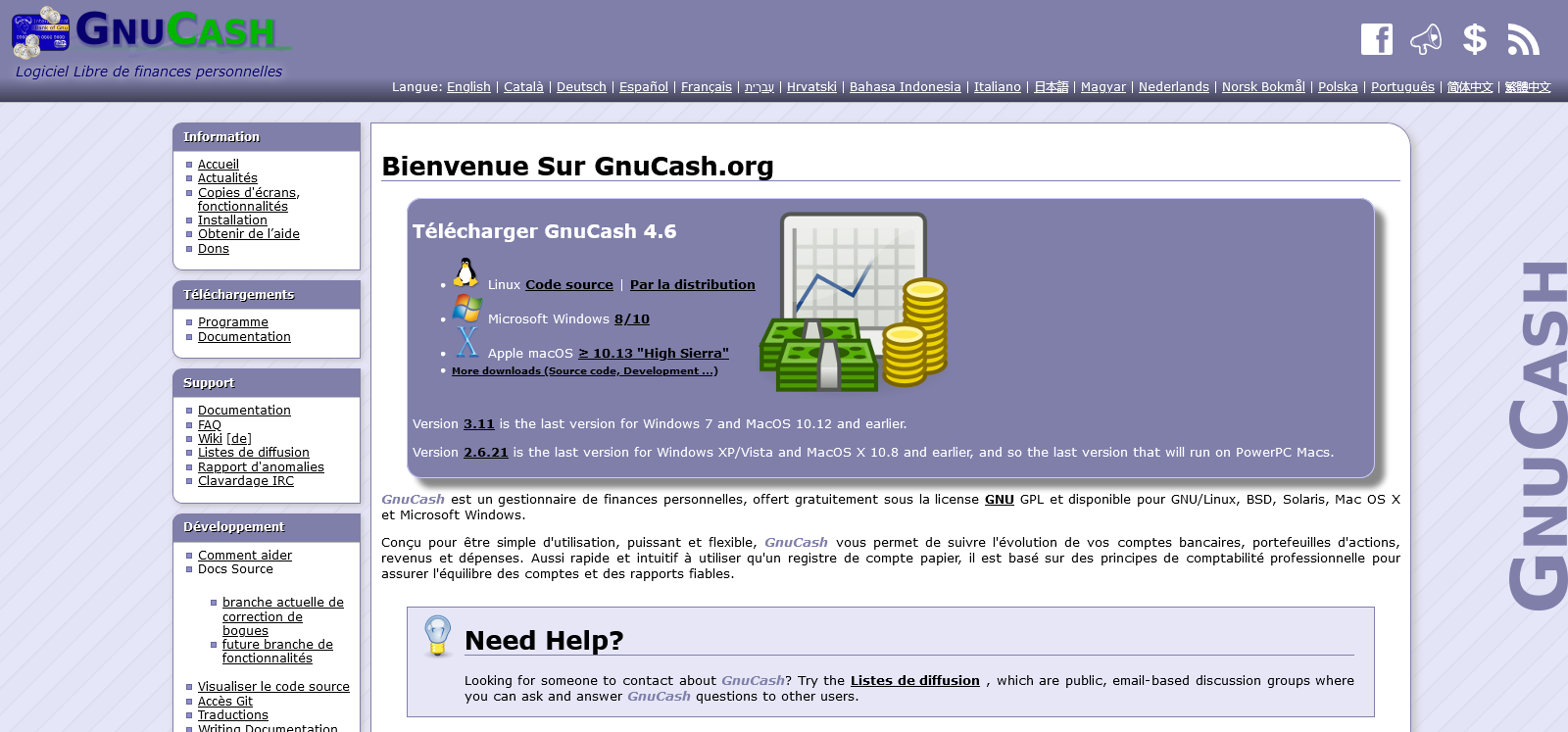Switch language to Norsk Bokmål
Image resolution: width=1568 pixels, height=732 pixels.
(x=1263, y=87)
